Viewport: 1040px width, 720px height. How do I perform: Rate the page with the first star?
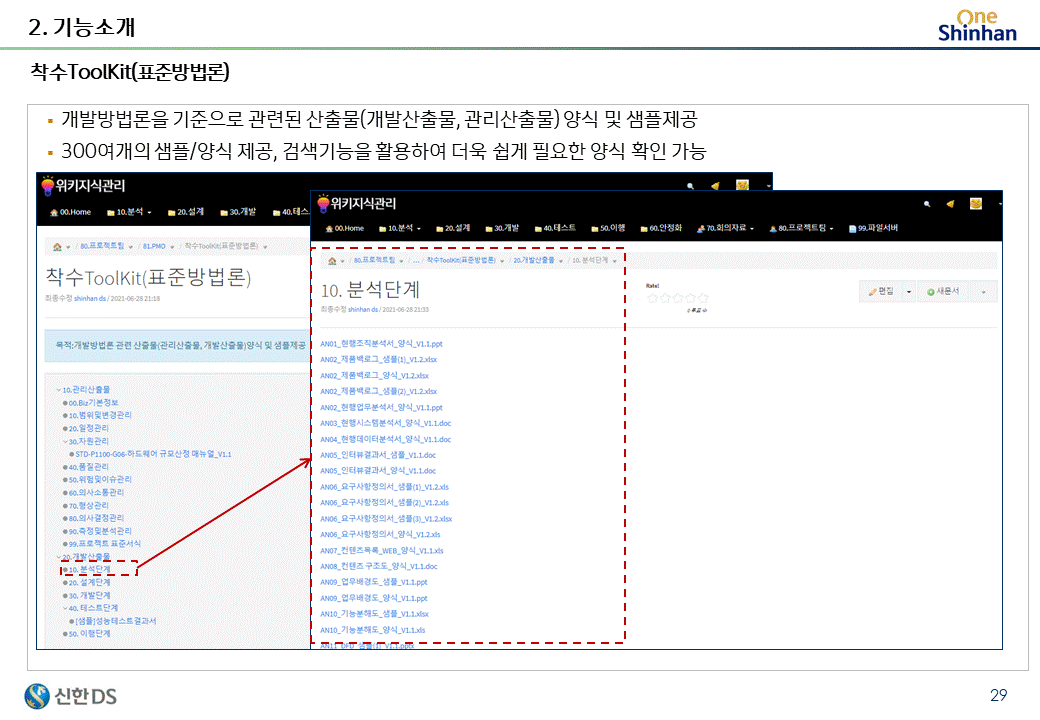[653, 298]
